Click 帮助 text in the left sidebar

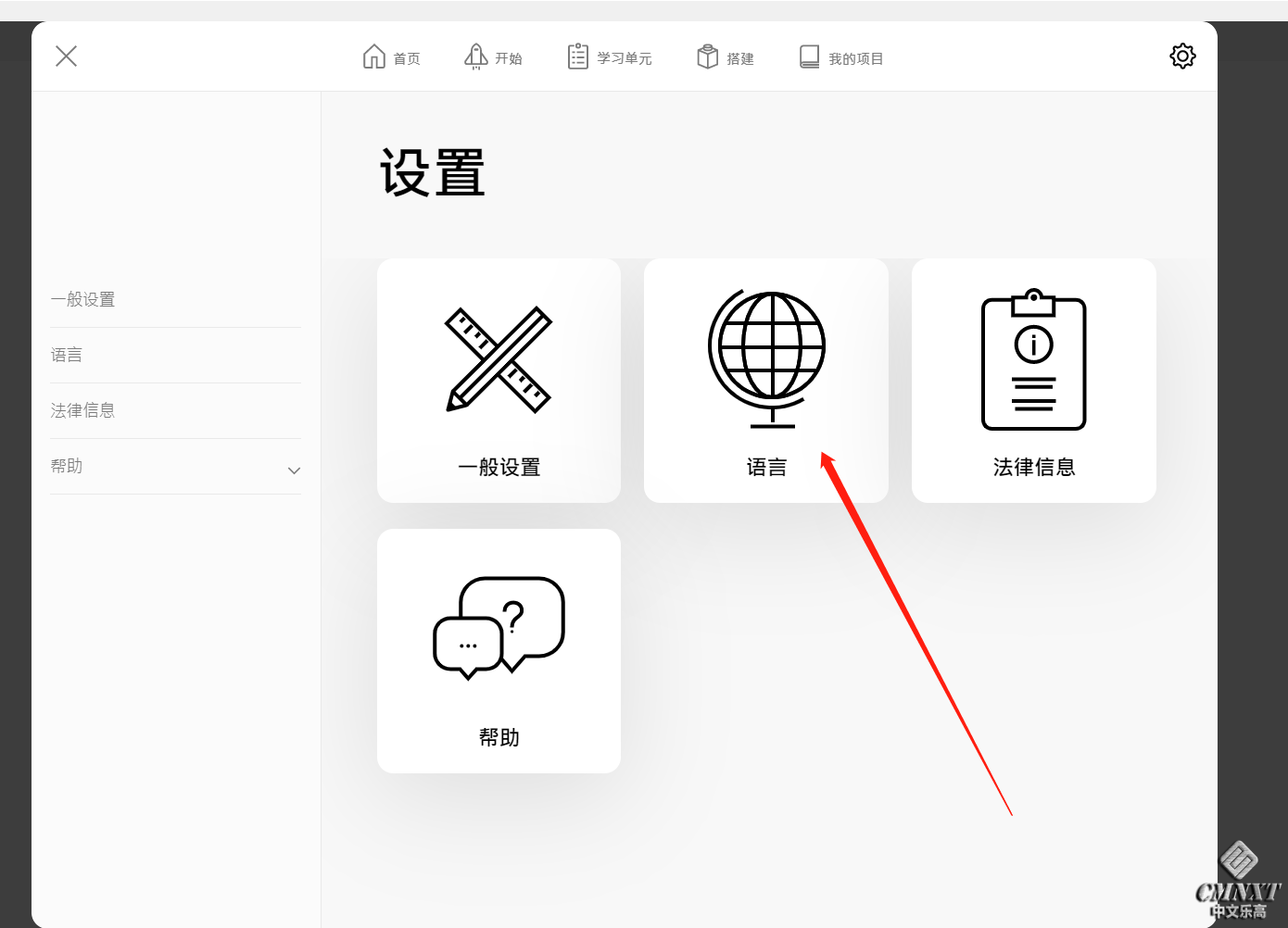click(x=67, y=466)
